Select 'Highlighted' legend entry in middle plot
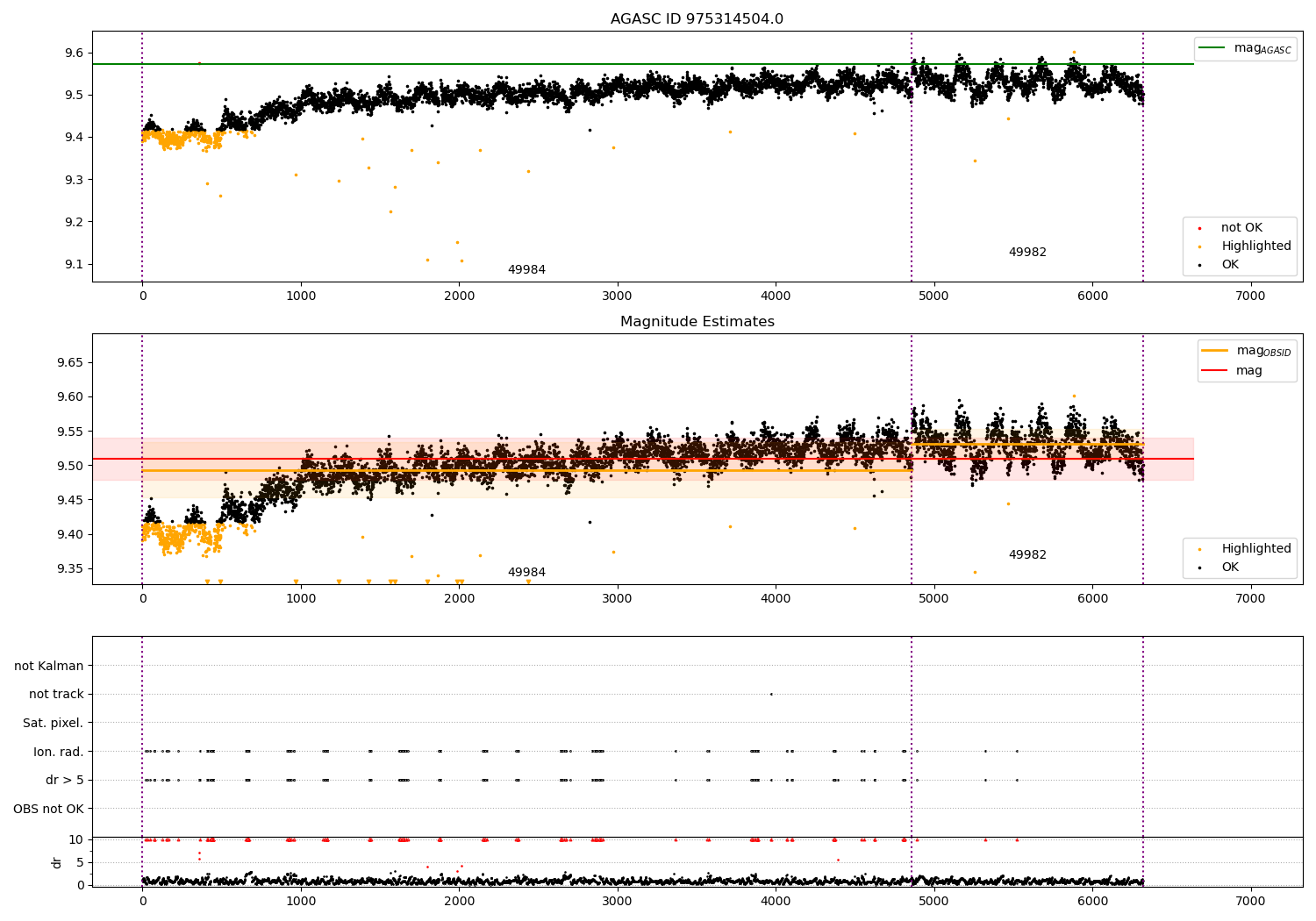This screenshot has width=1316, height=921. [1255, 549]
